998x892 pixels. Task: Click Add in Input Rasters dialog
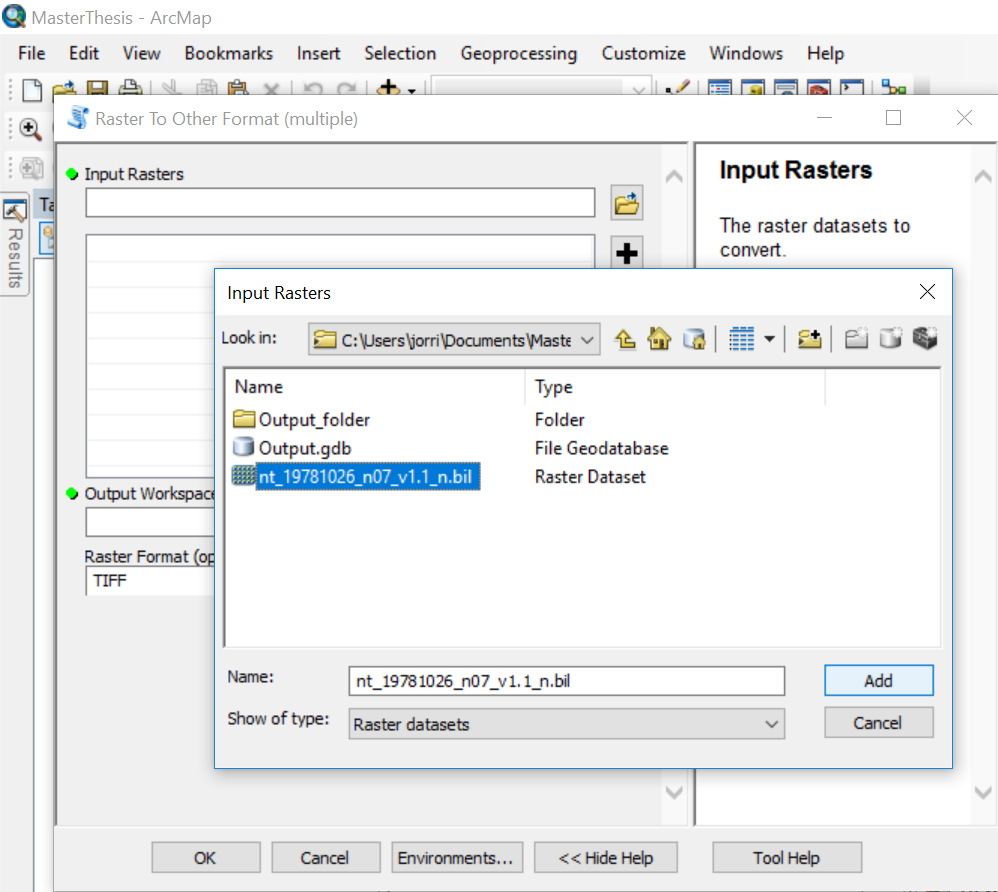878,681
